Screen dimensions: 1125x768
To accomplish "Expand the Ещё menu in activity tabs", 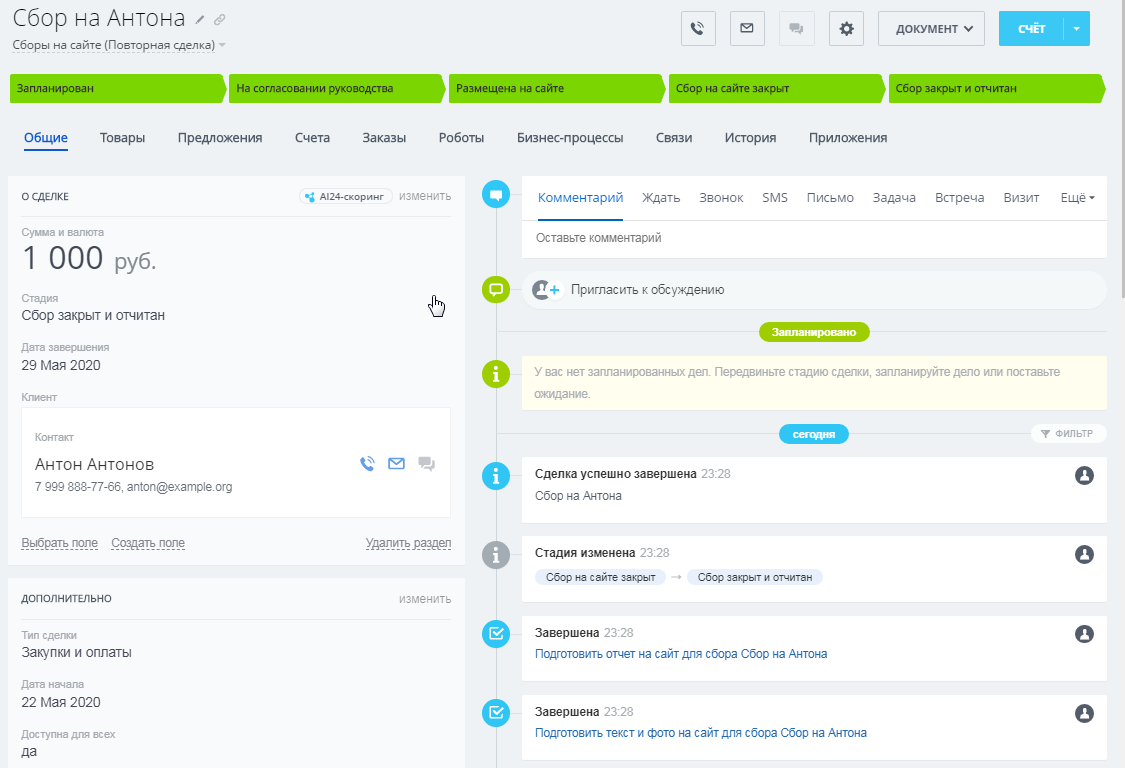I will pyautogui.click(x=1077, y=198).
